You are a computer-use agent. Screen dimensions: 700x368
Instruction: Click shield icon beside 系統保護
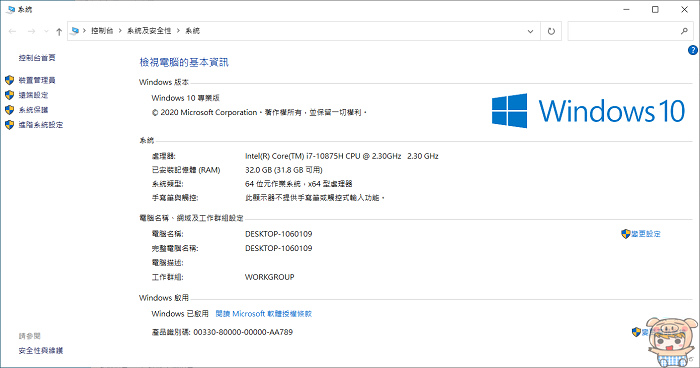[x=9, y=110]
